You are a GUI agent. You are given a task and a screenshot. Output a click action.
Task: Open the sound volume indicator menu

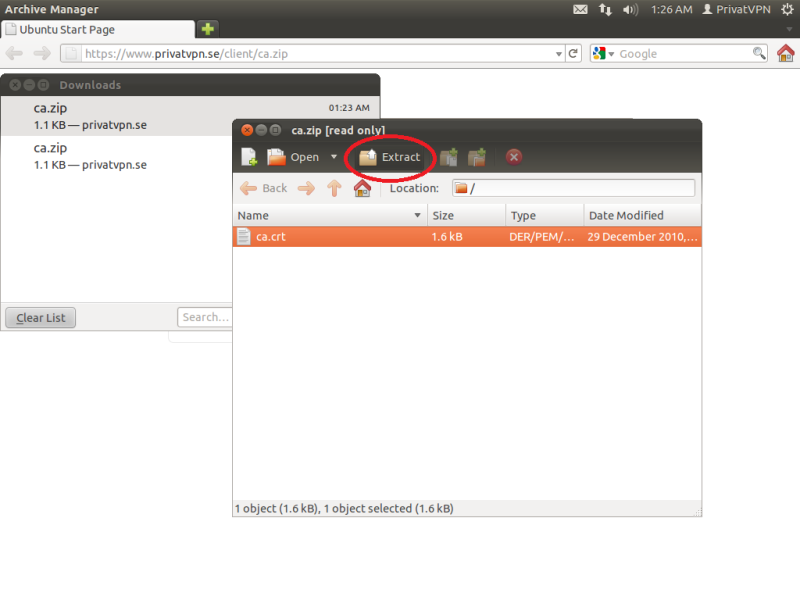(630, 9)
